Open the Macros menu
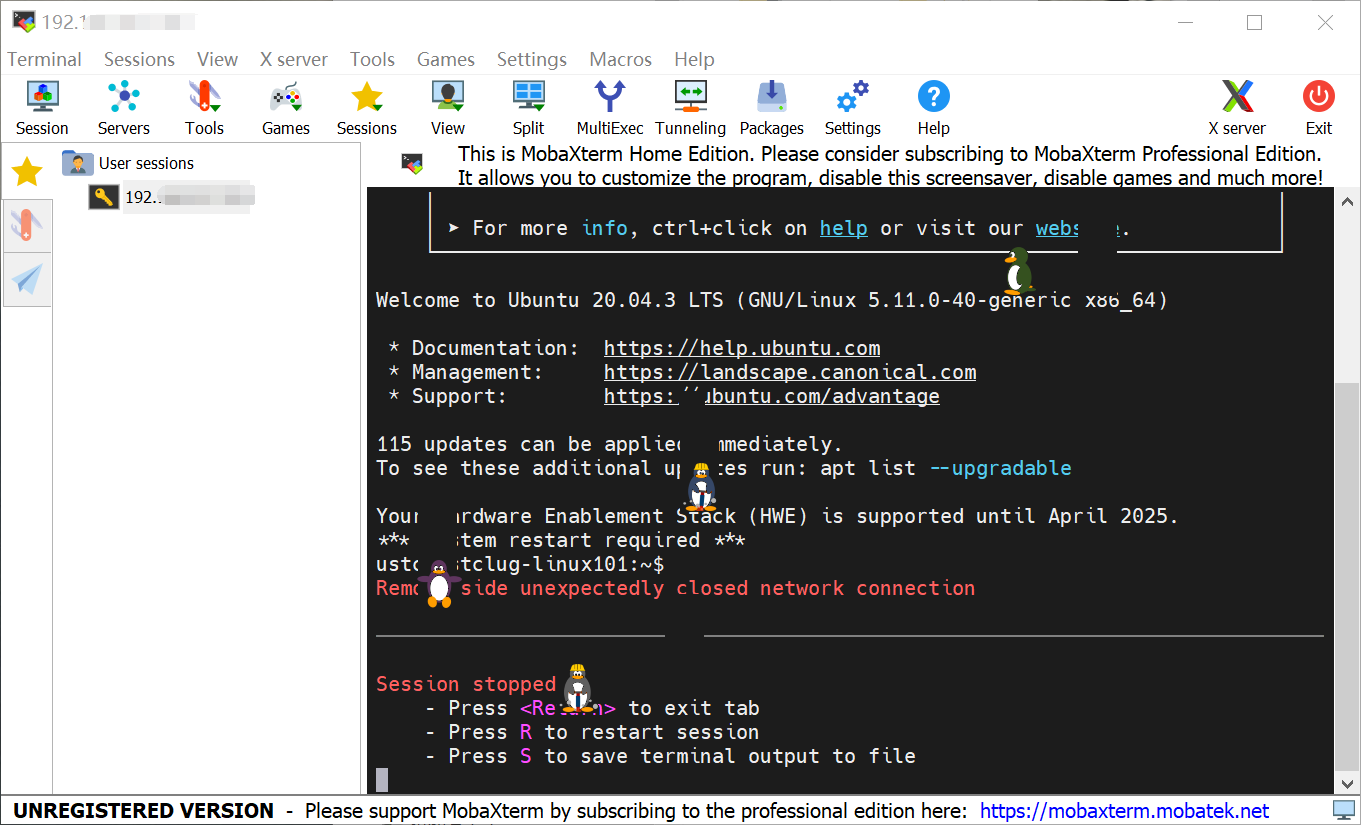The width and height of the screenshot is (1361, 825). (620, 59)
